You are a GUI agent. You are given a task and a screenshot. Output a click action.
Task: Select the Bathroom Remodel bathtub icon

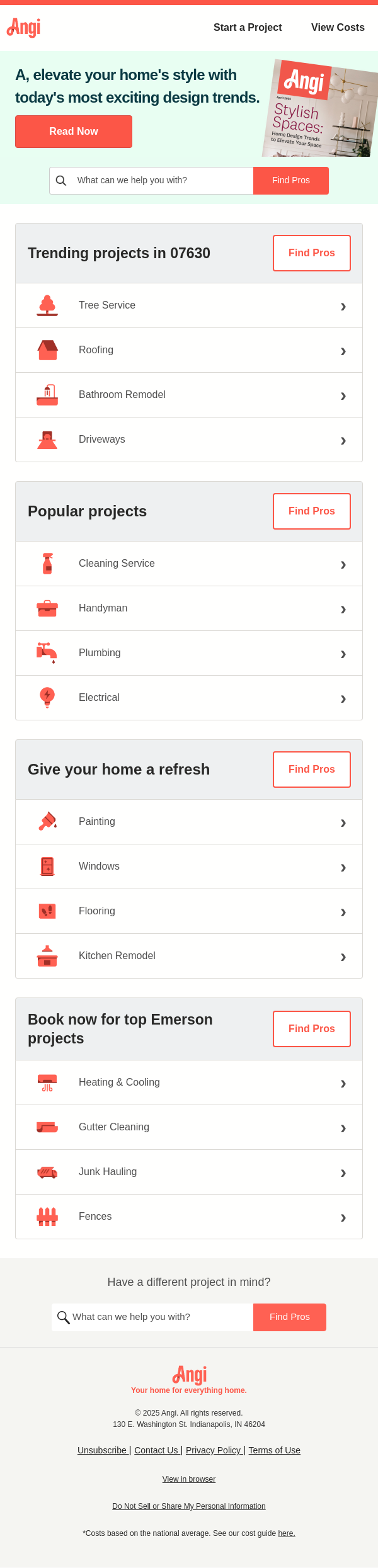(47, 395)
